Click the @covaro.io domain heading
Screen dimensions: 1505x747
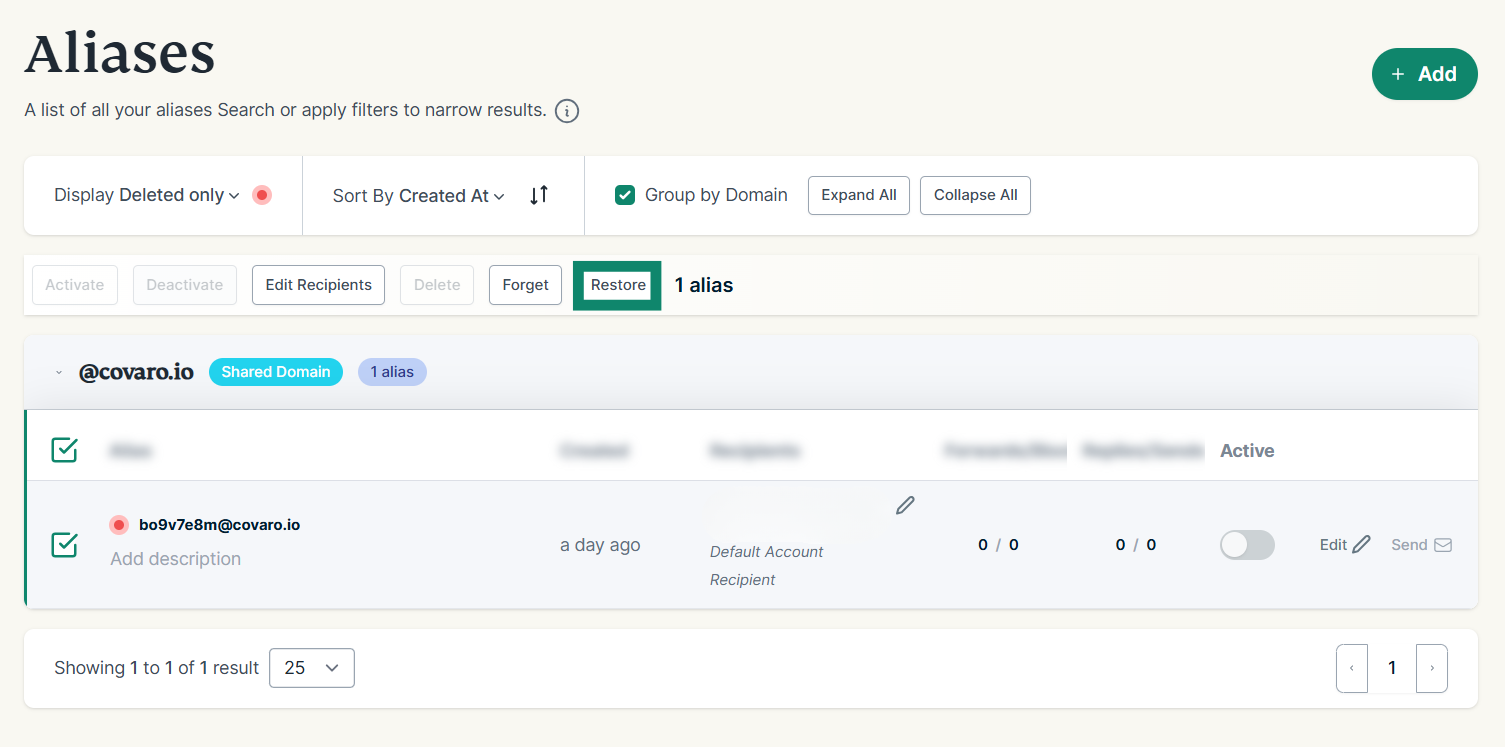(x=136, y=372)
